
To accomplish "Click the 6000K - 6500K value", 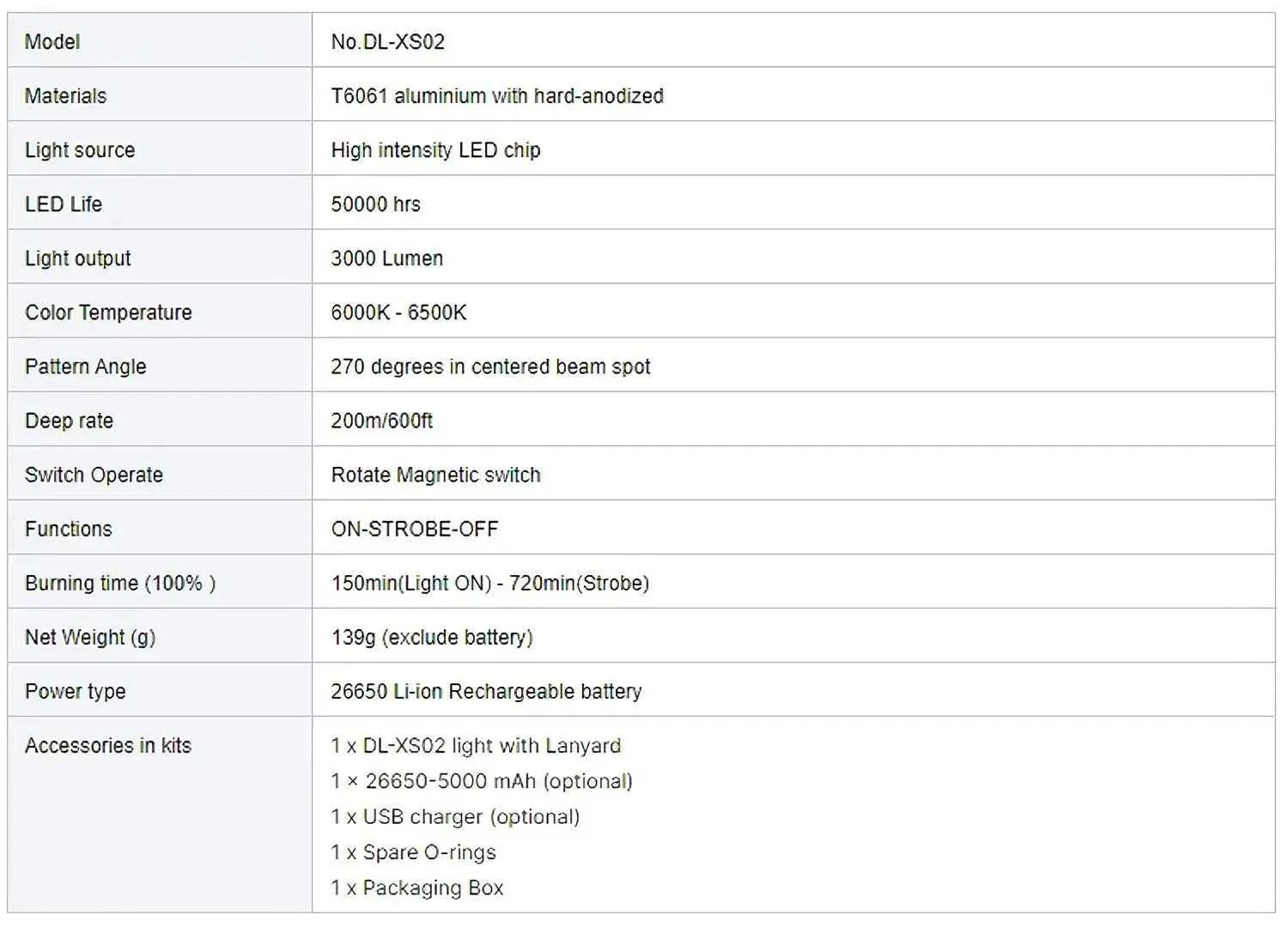I will [x=398, y=312].
